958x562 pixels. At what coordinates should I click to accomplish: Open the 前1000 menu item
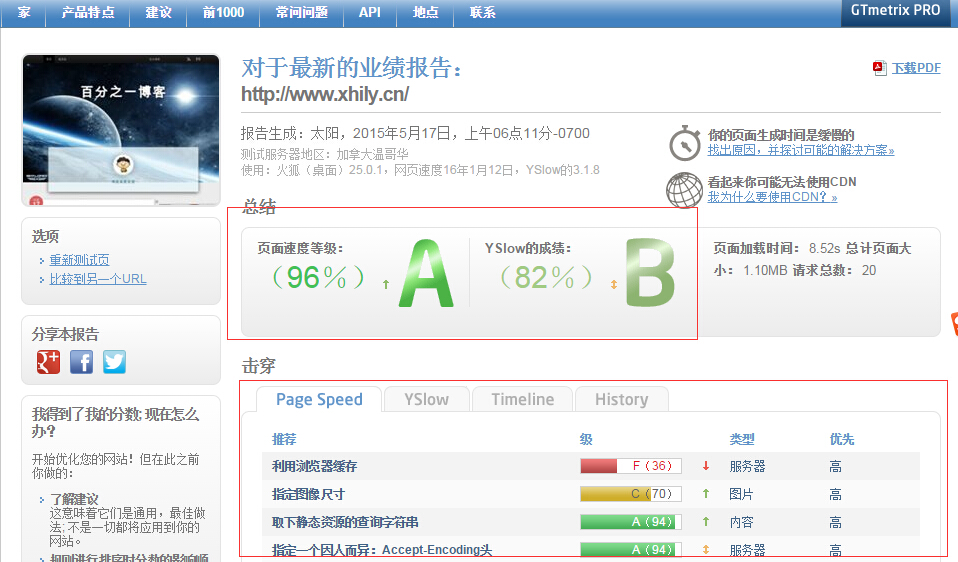tap(223, 12)
